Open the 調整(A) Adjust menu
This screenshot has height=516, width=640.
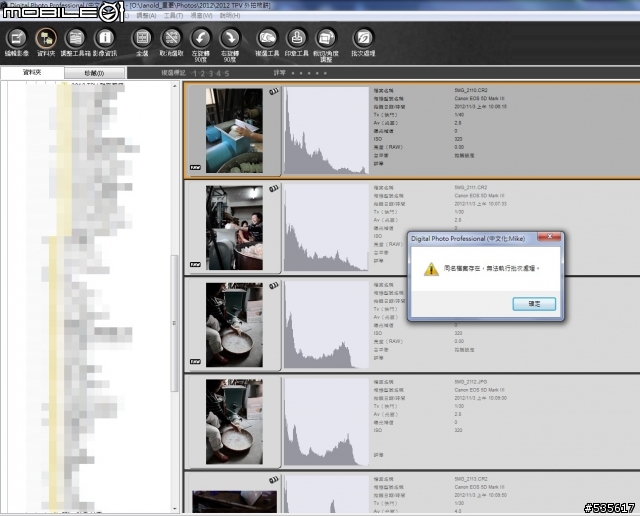146,16
